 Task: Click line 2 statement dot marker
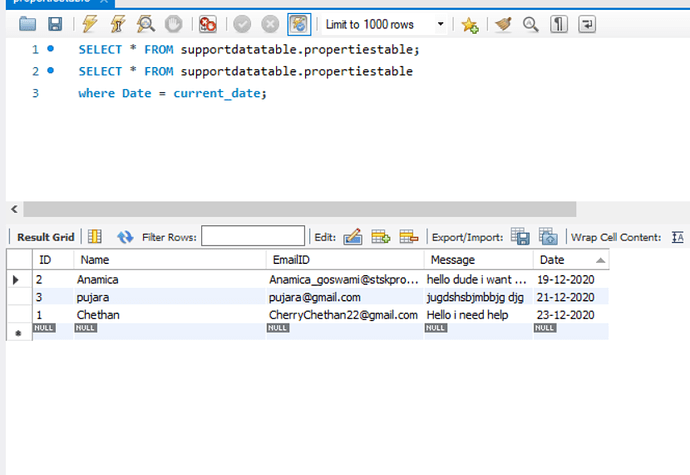tap(51, 70)
